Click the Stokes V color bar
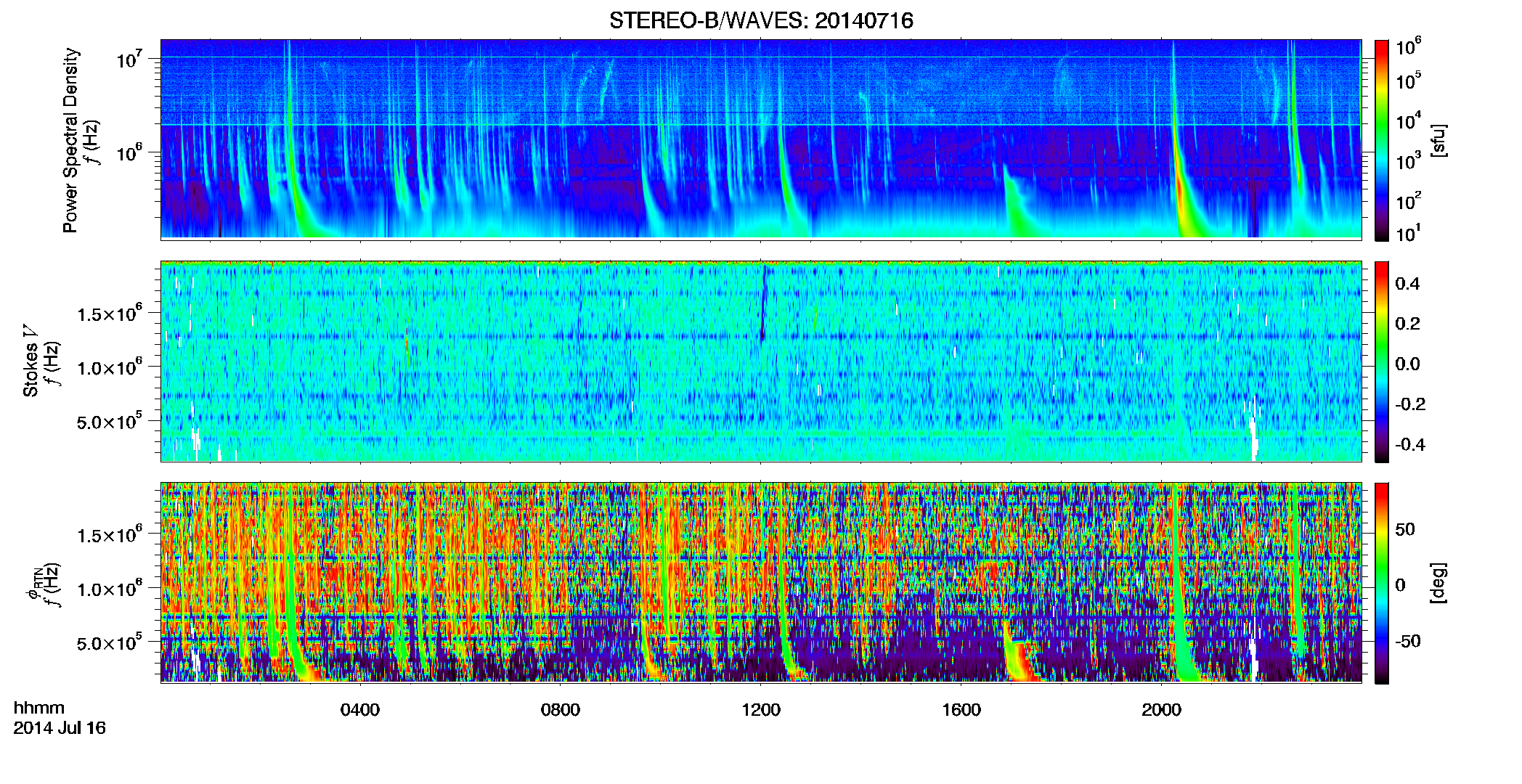Image resolution: width=1522 pixels, height=784 pixels. click(x=1382, y=362)
